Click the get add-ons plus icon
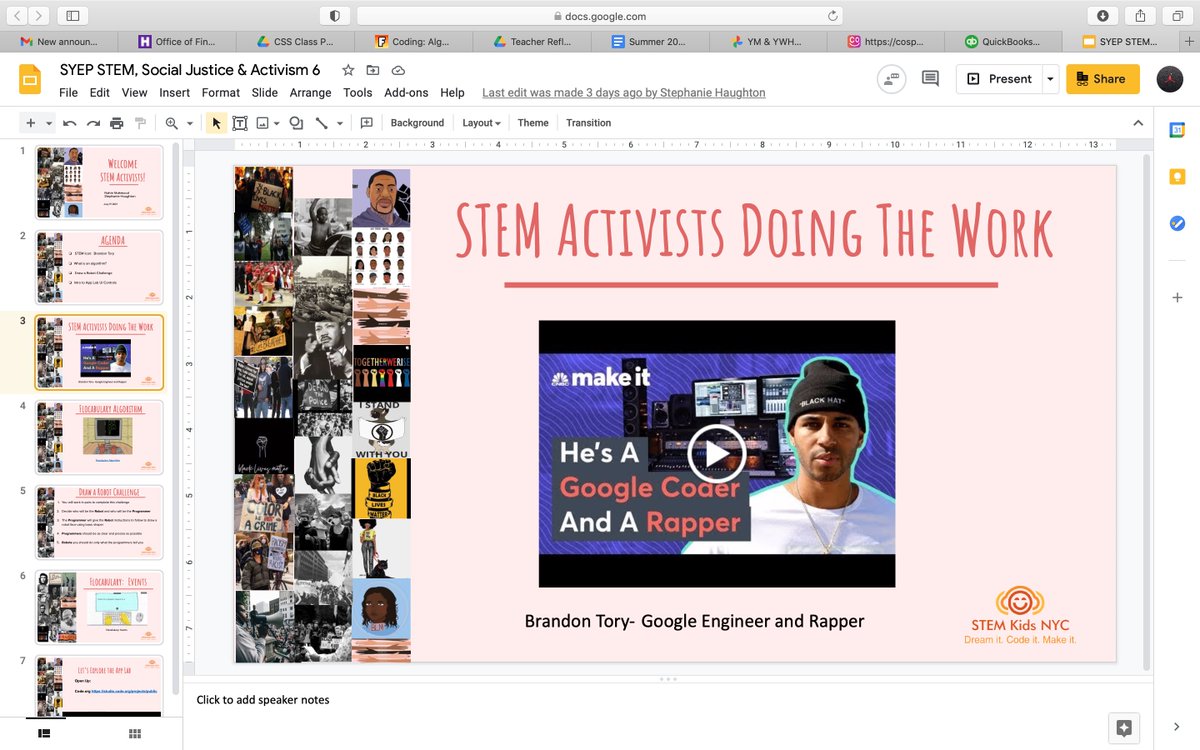 tap(1177, 298)
